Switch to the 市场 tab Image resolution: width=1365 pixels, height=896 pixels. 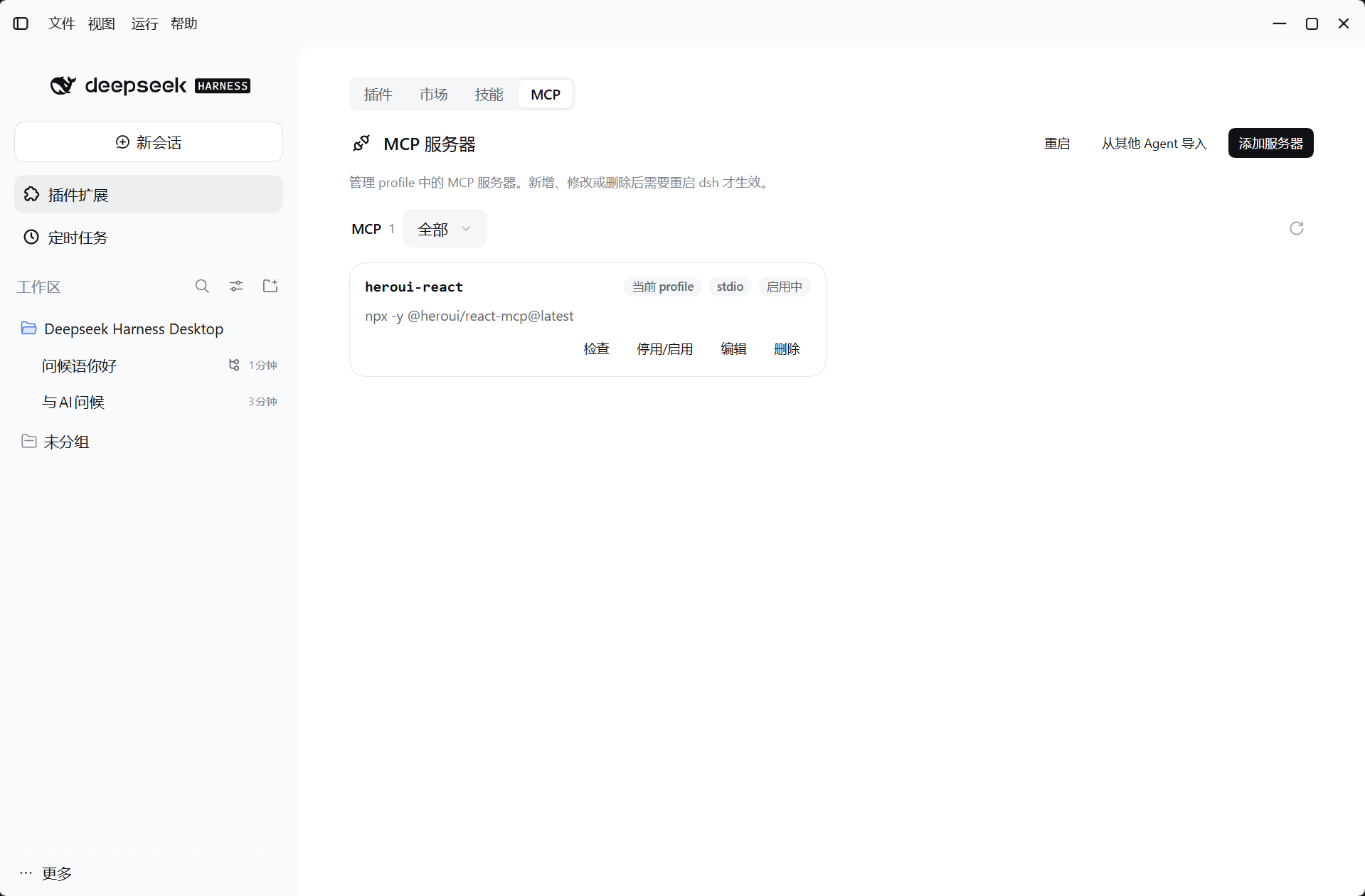pyautogui.click(x=433, y=95)
